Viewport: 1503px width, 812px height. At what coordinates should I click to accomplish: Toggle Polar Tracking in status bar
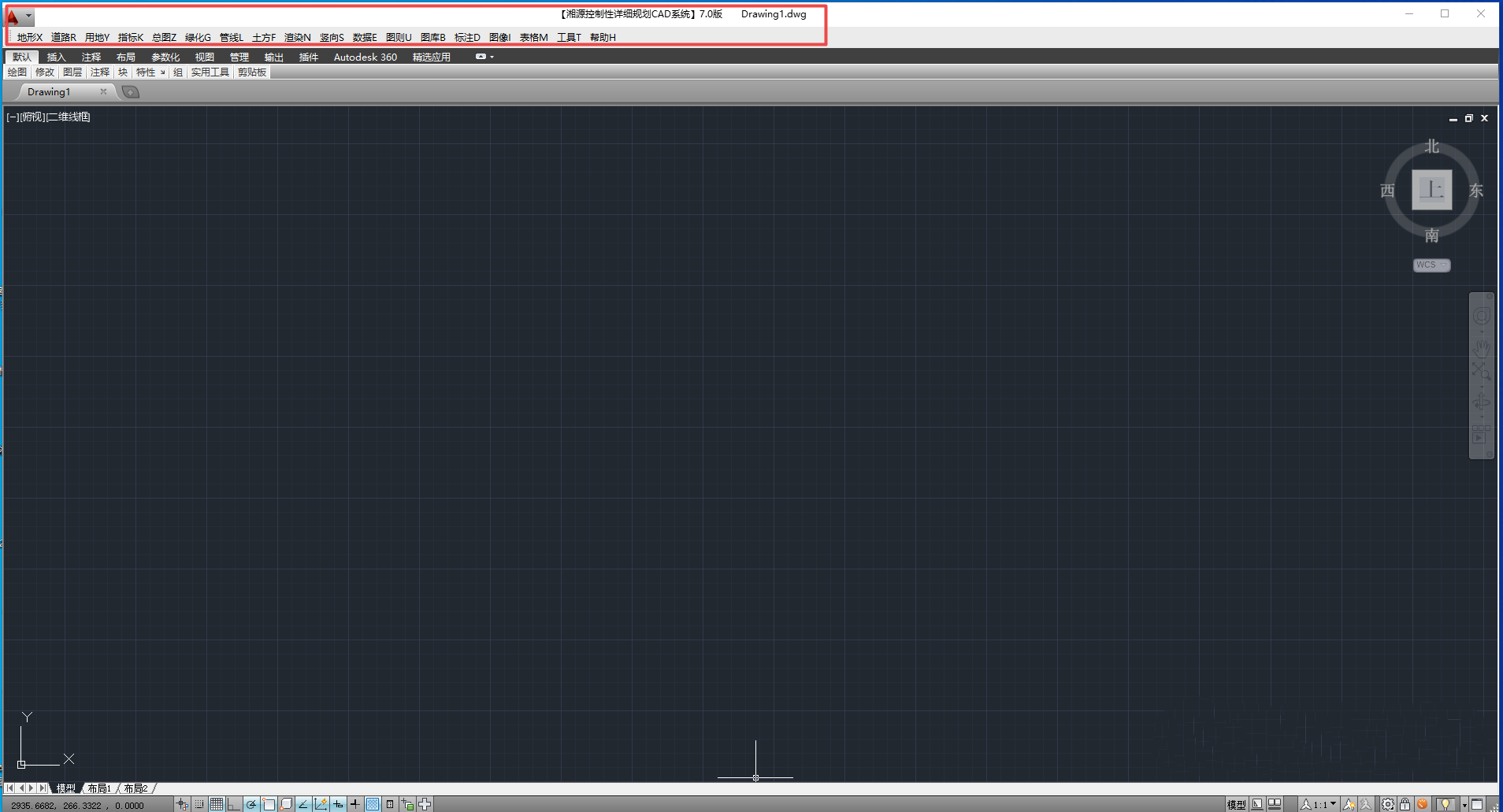point(251,804)
